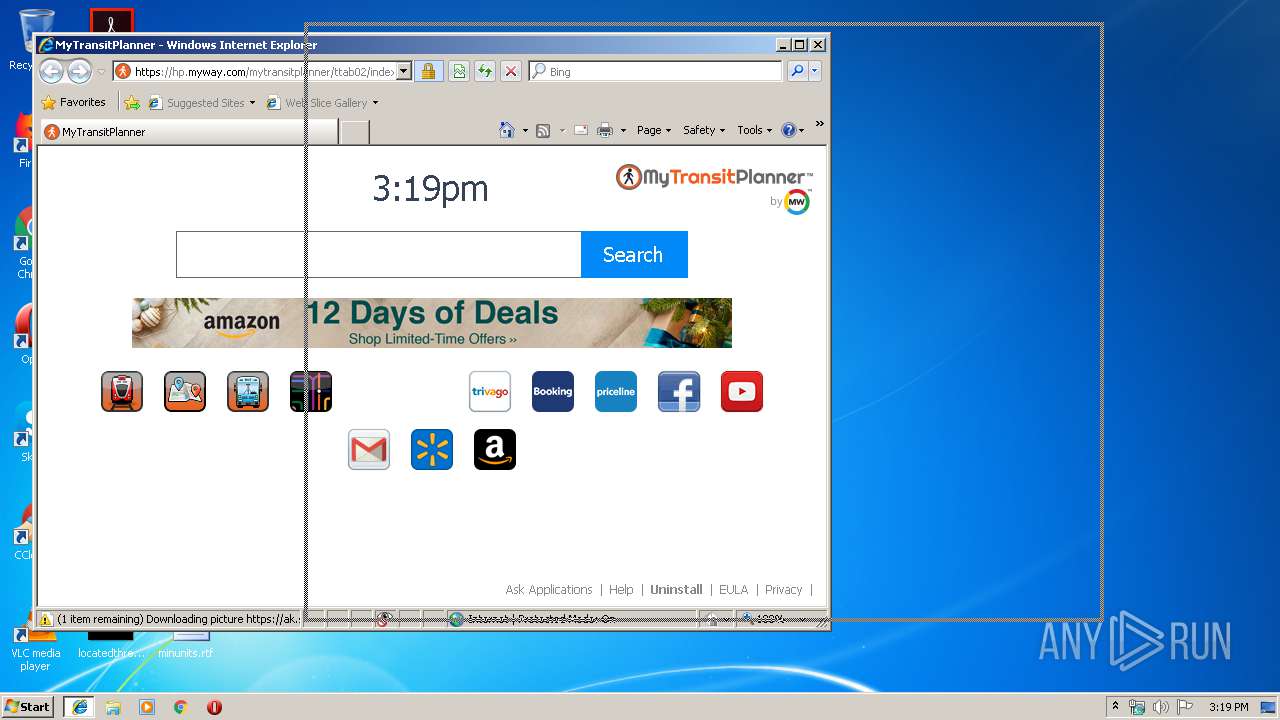The height and width of the screenshot is (720, 1280).
Task: Select the MyTransitPlanner tab
Action: coord(188,131)
